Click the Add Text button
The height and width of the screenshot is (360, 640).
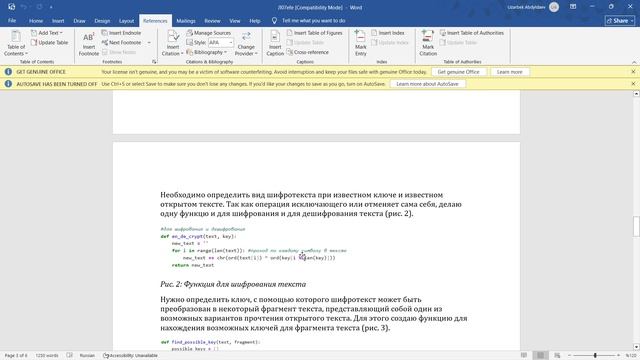47,33
